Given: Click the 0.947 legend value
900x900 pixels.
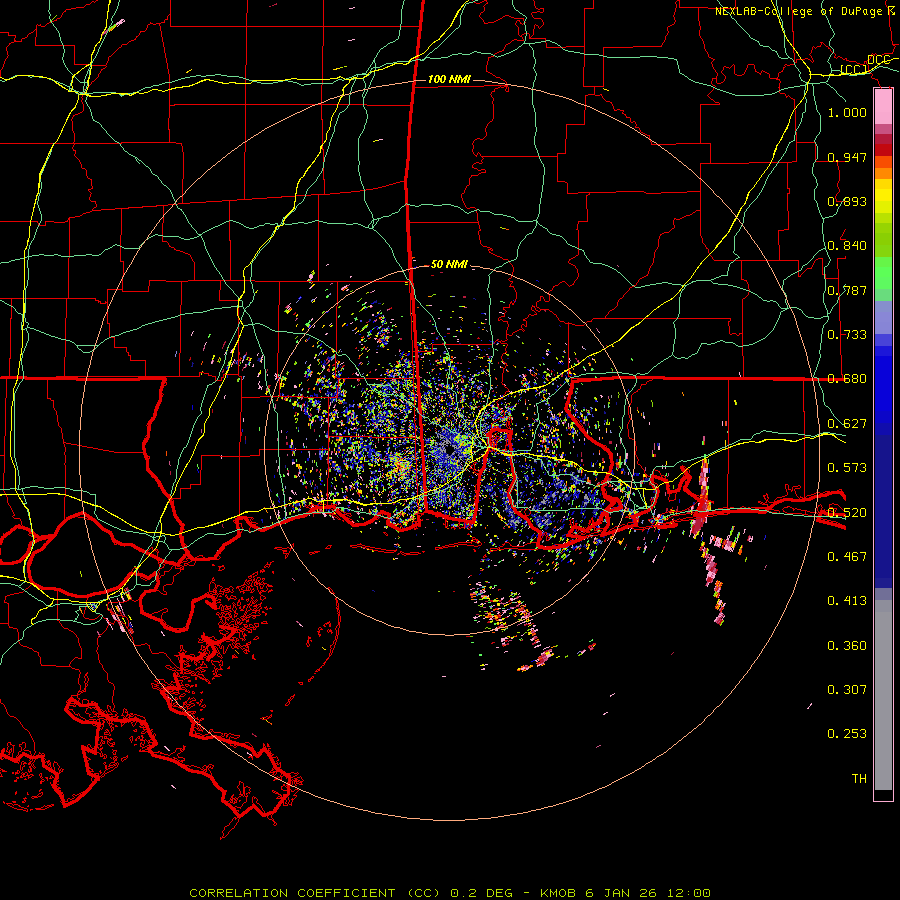Looking at the screenshot, I should click(x=847, y=157).
